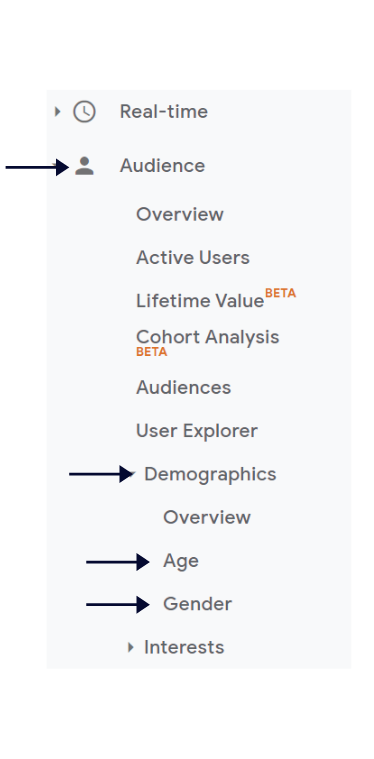Click the Audience person icon

click(84, 166)
